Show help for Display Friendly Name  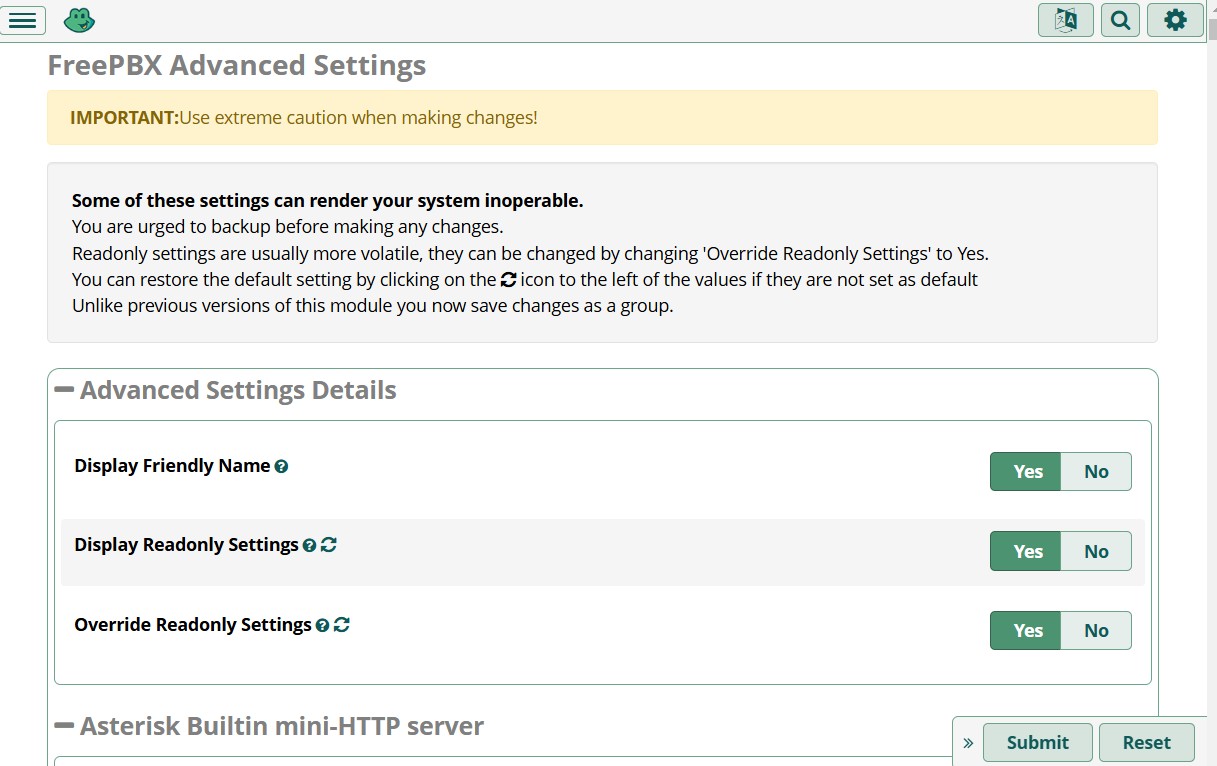pos(281,467)
